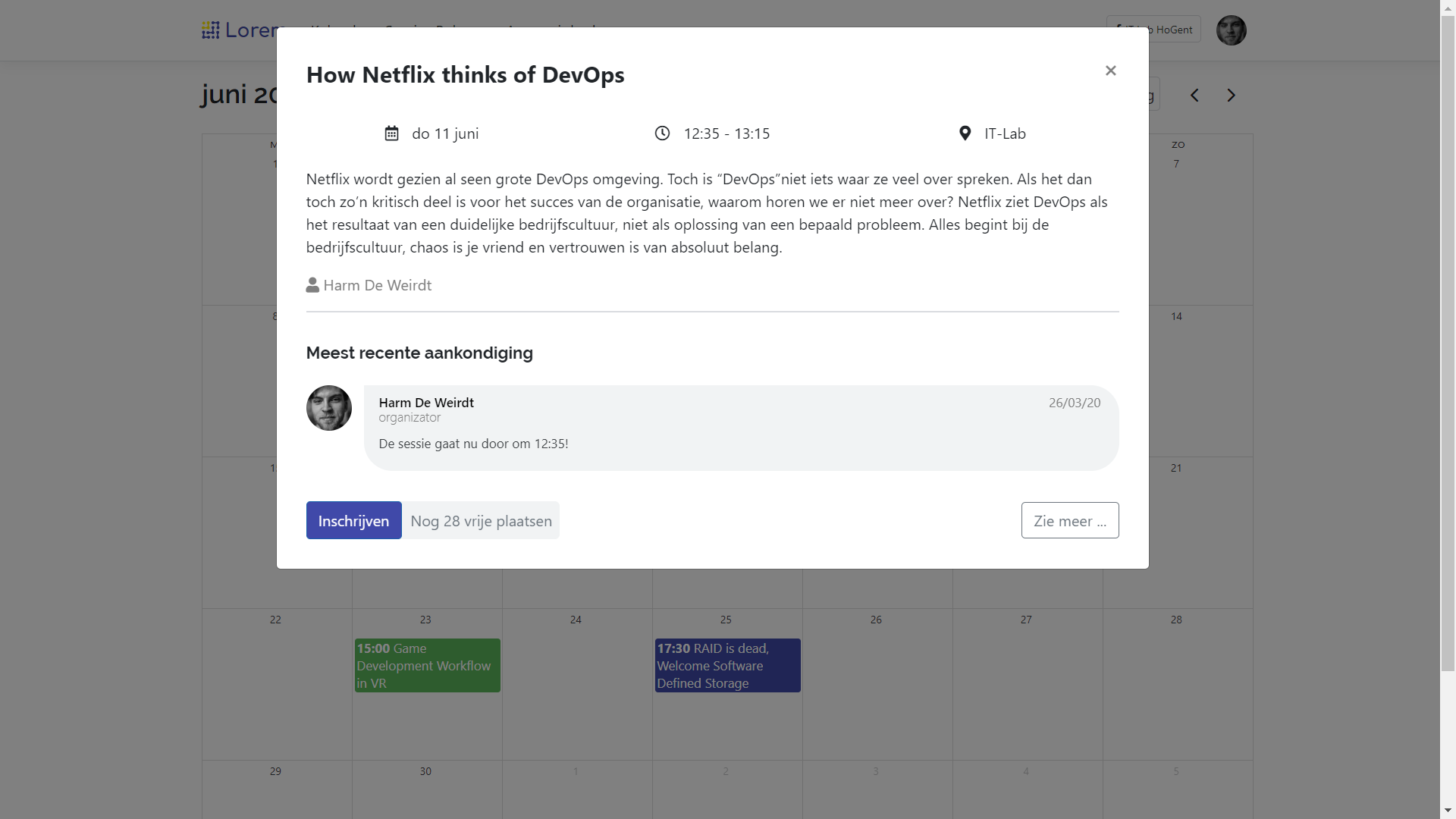The height and width of the screenshot is (819, 1456).
Task: Click the speaker person icon
Action: [312, 285]
